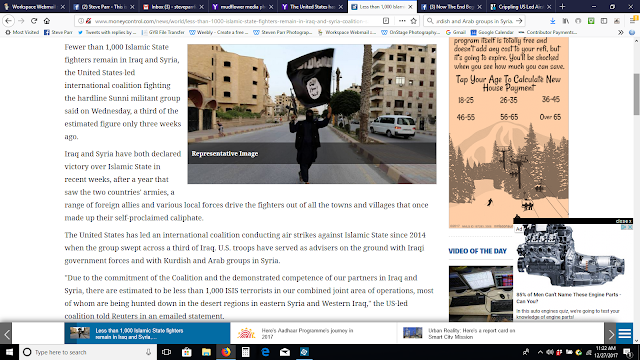Show hidden system tray icons
Viewport: 640px width, 360px height.
540,352
